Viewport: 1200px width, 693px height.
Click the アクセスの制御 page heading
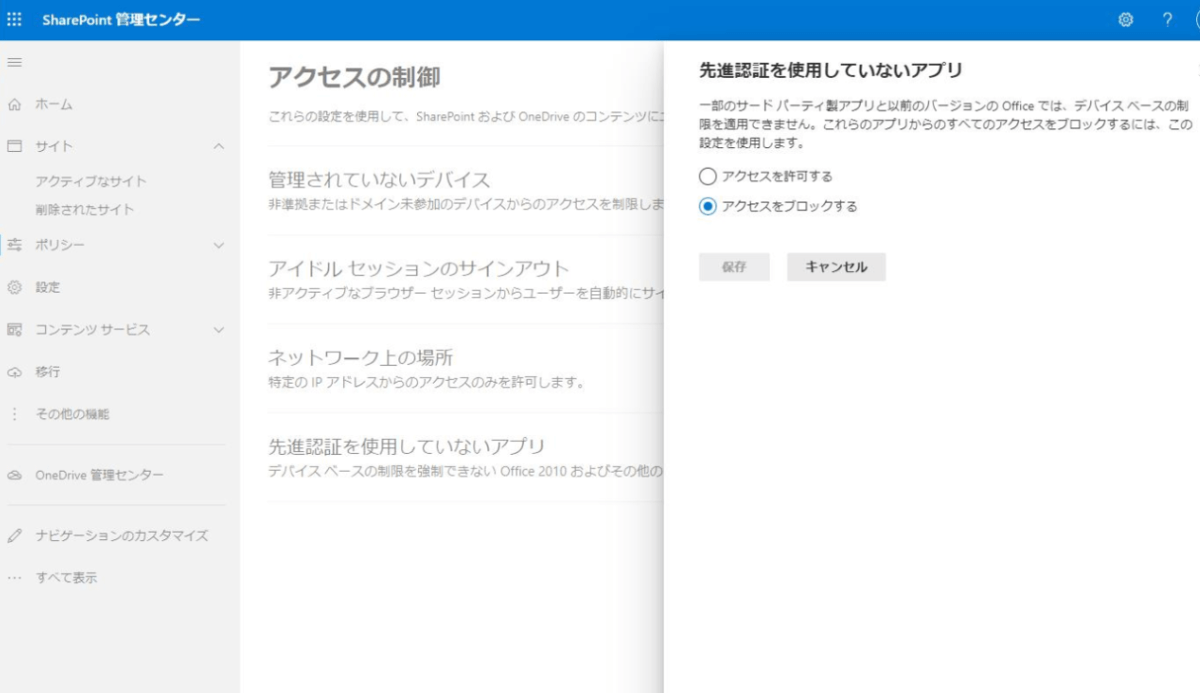pos(354,76)
